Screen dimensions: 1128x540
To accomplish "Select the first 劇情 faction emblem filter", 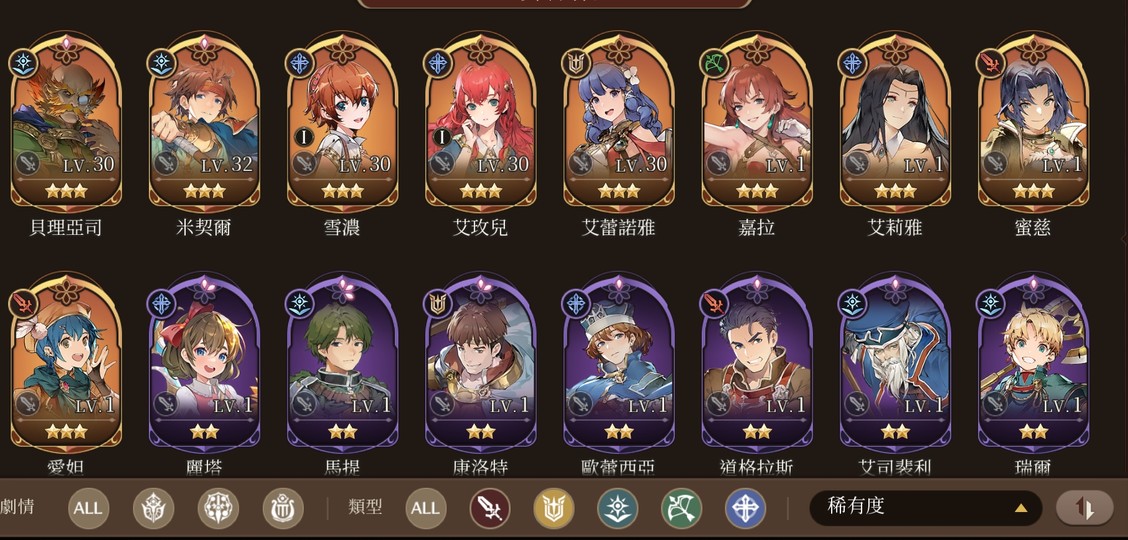I will 153,508.
